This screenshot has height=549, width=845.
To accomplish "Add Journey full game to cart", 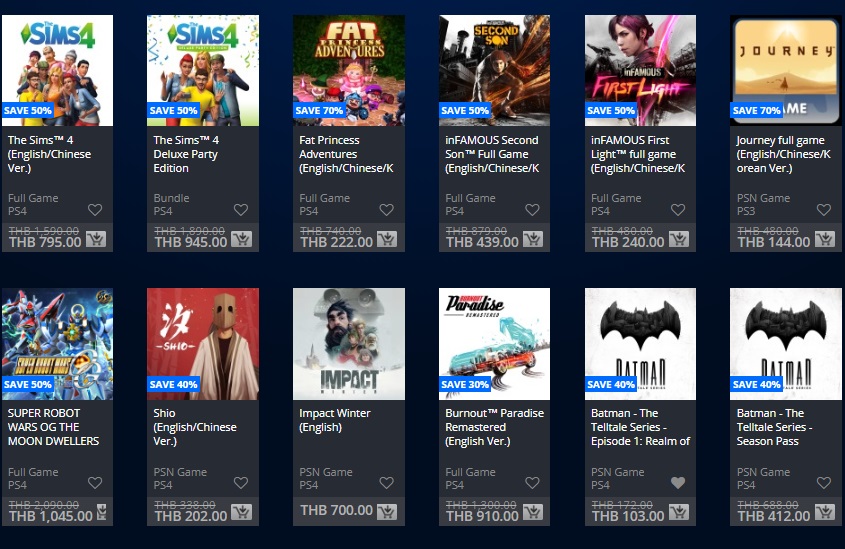I will pyautogui.click(x=825, y=239).
